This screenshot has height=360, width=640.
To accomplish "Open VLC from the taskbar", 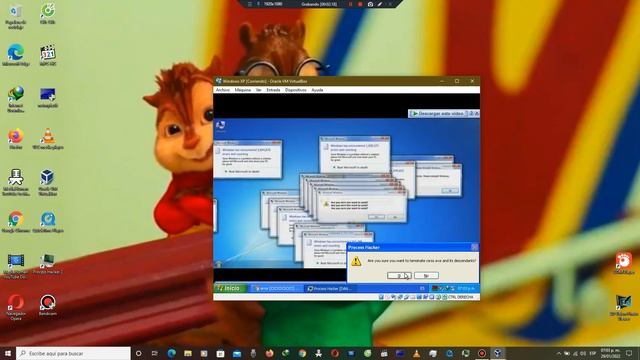I will [x=416, y=353].
